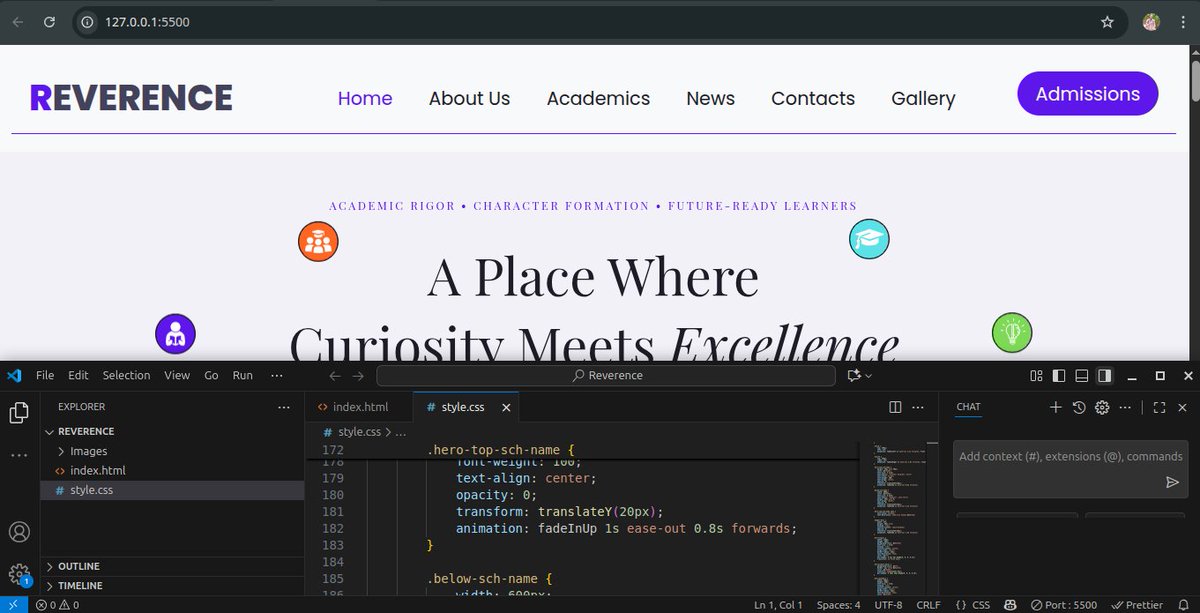This screenshot has height=613, width=1200.
Task: Open the Selection menu
Action: click(126, 376)
